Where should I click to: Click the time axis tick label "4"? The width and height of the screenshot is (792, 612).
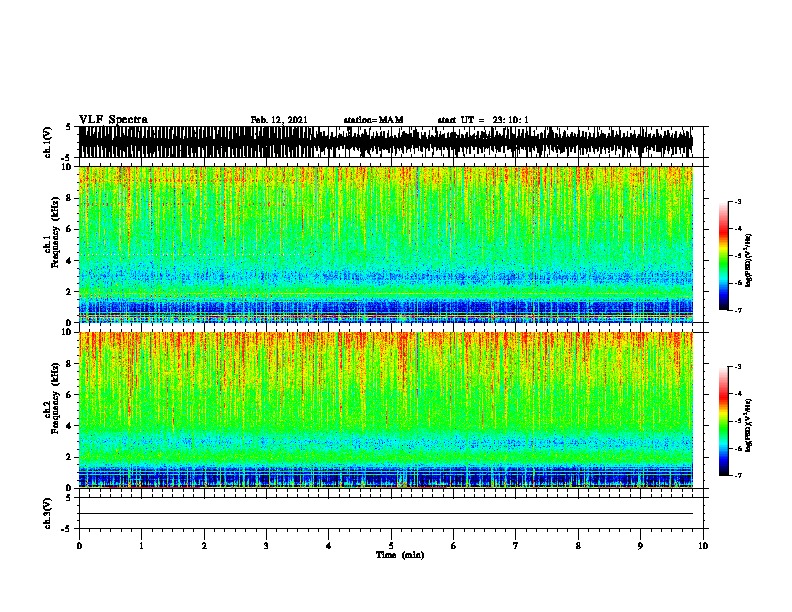[x=329, y=546]
